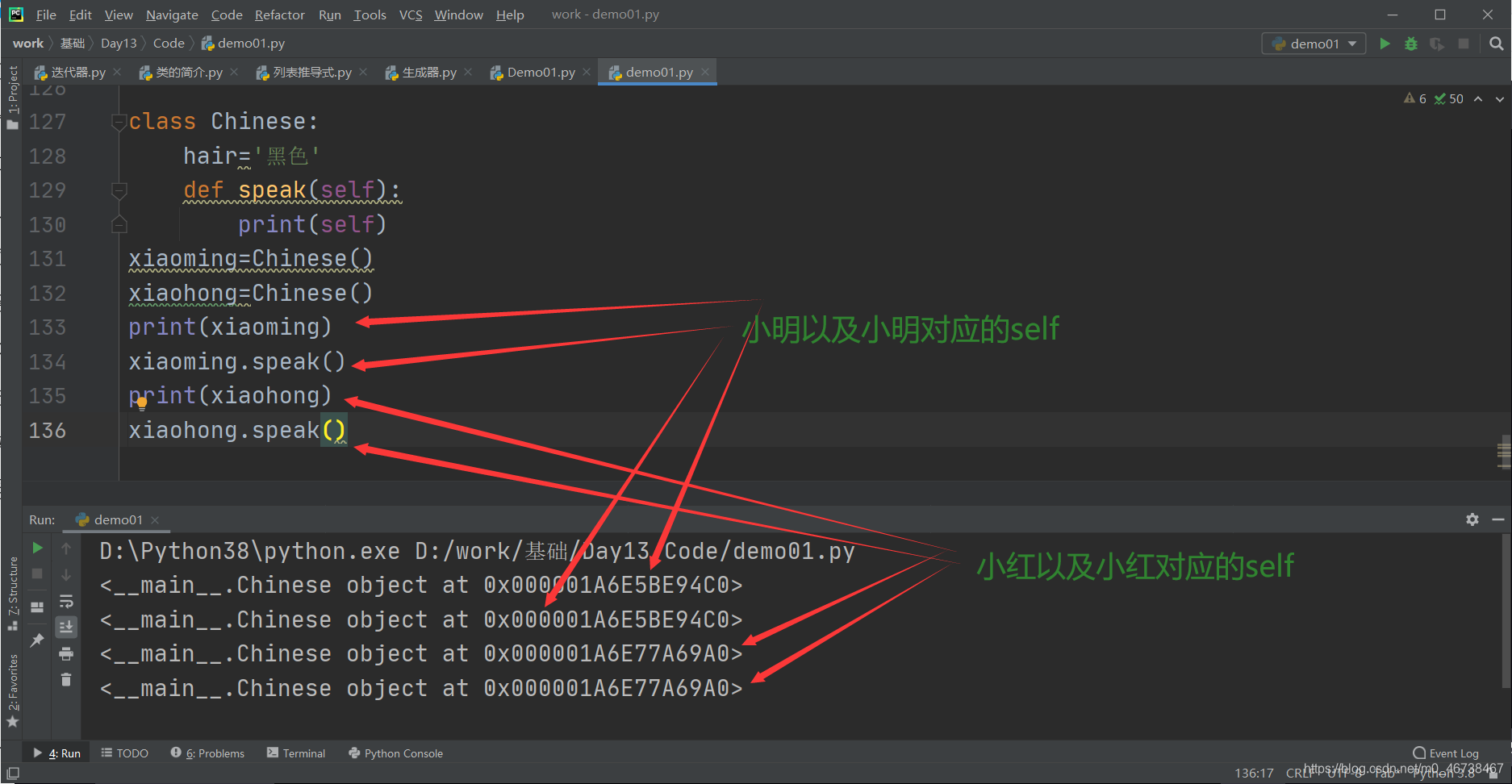The width and height of the screenshot is (1512, 784).
Task: Open the Window menu
Action: [458, 15]
